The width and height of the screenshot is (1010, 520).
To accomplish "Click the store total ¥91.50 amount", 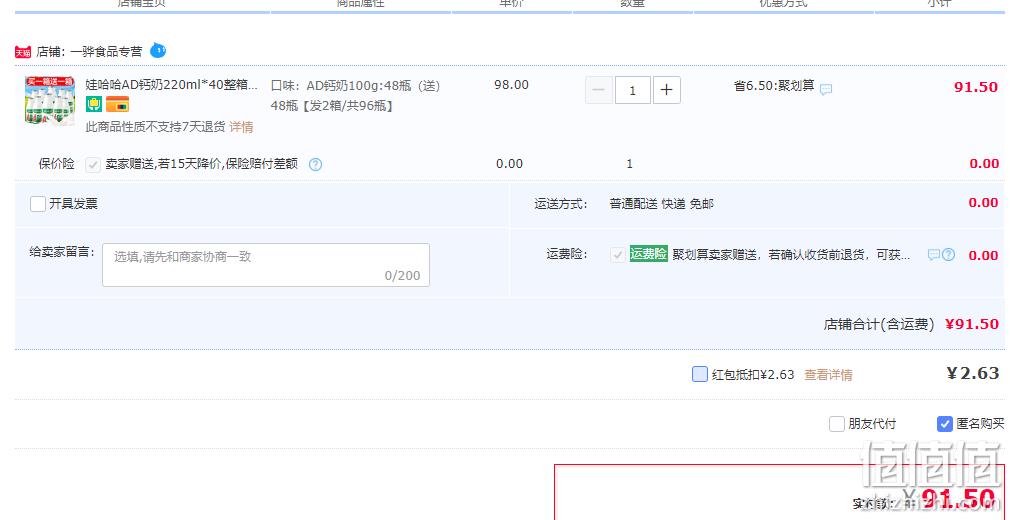I will [972, 324].
